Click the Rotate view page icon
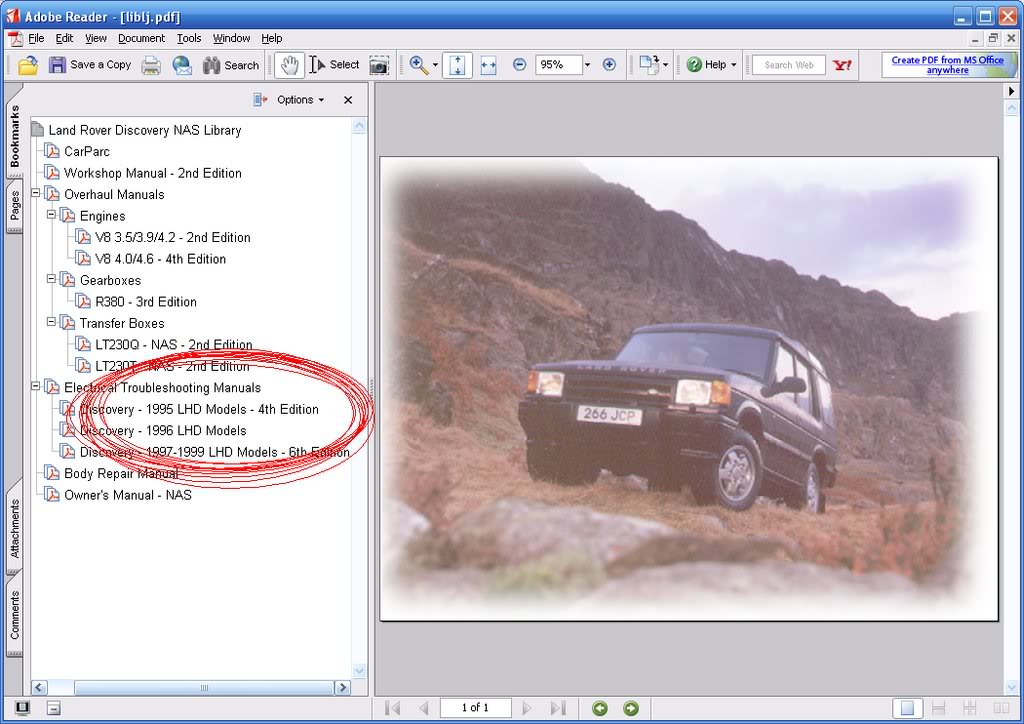This screenshot has height=724, width=1024. tap(648, 65)
